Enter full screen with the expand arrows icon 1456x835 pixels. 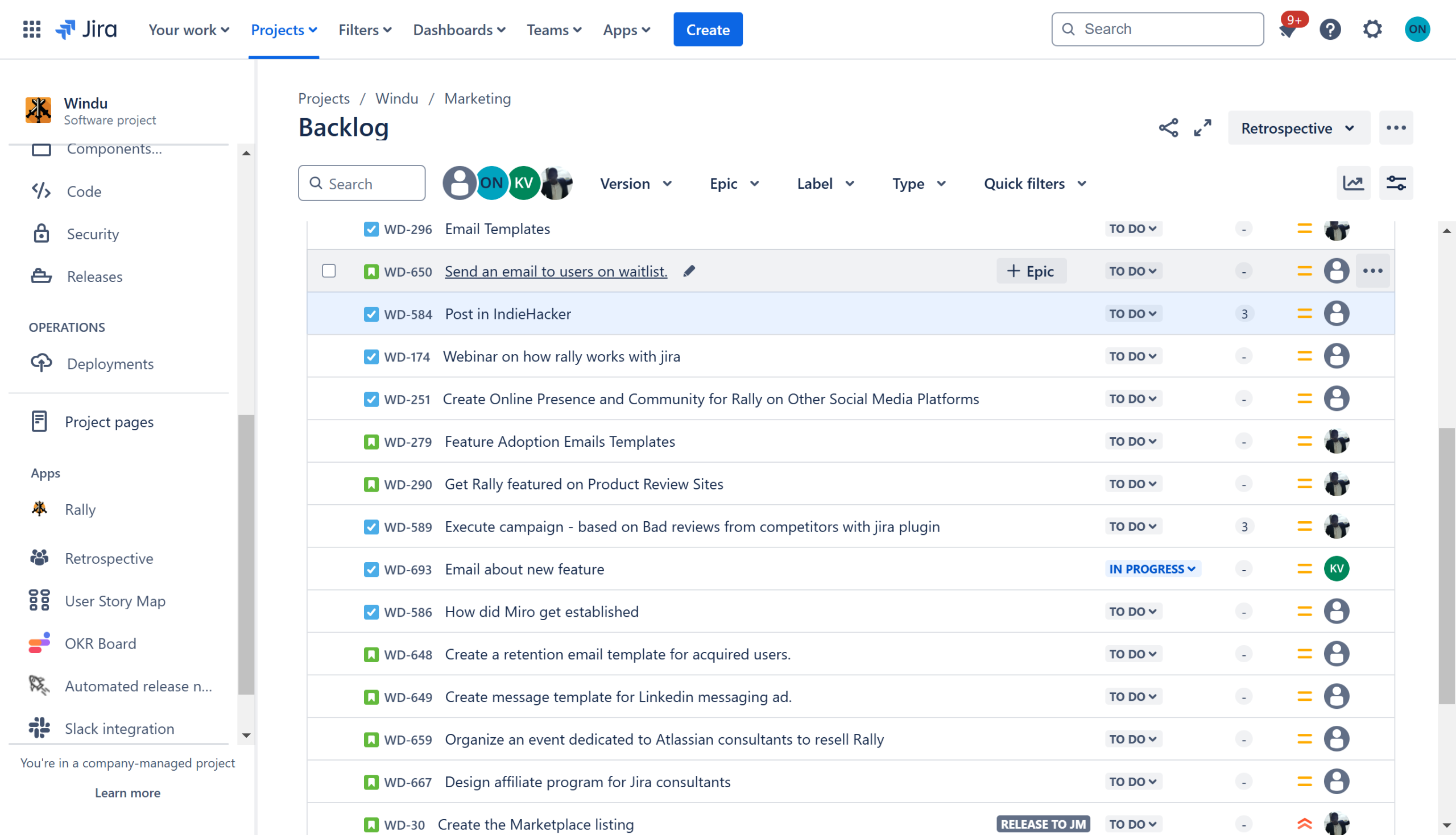click(x=1202, y=128)
